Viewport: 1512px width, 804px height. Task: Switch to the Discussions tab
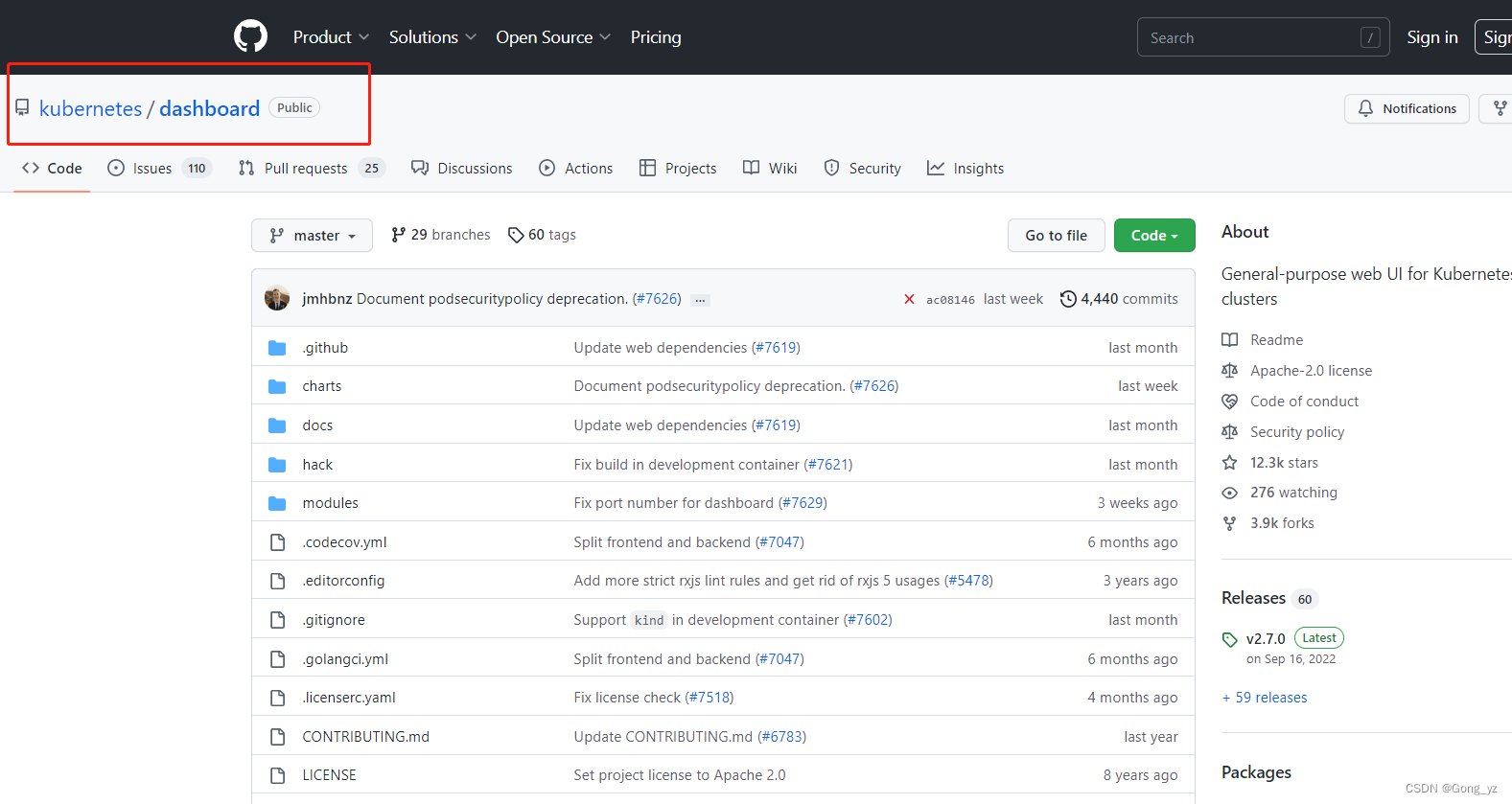point(462,169)
